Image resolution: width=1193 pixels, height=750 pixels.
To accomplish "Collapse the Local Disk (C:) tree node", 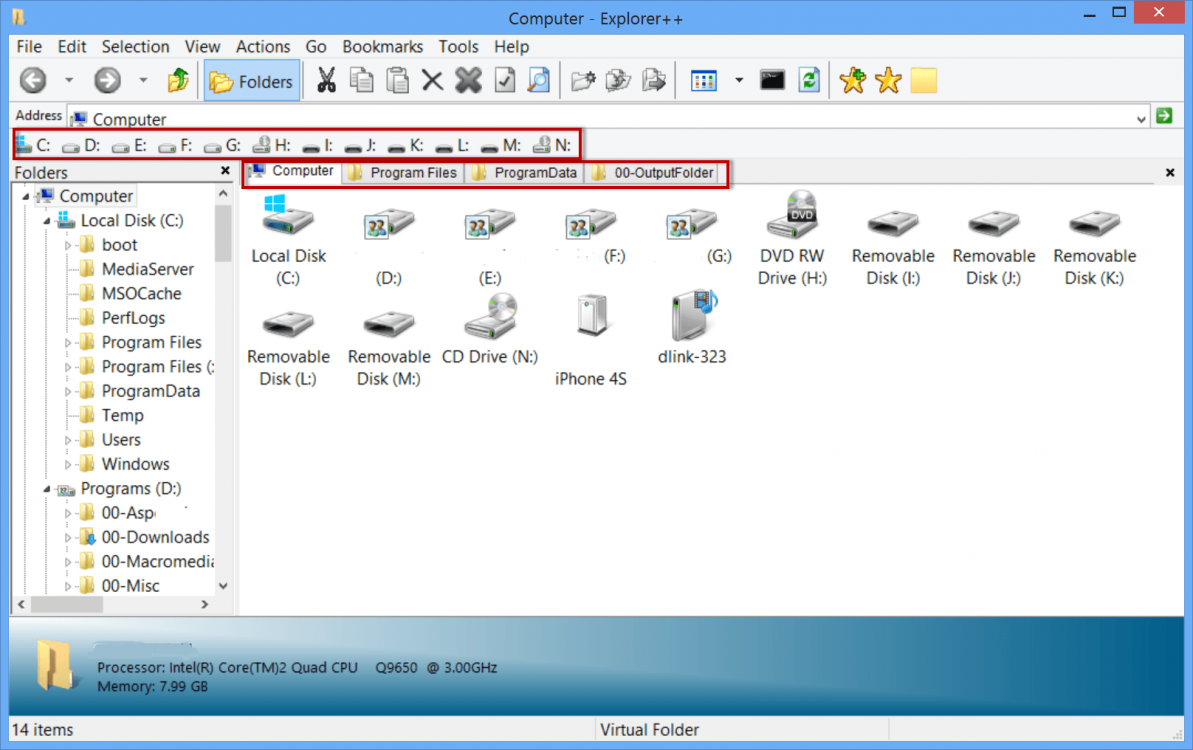I will (x=45, y=220).
